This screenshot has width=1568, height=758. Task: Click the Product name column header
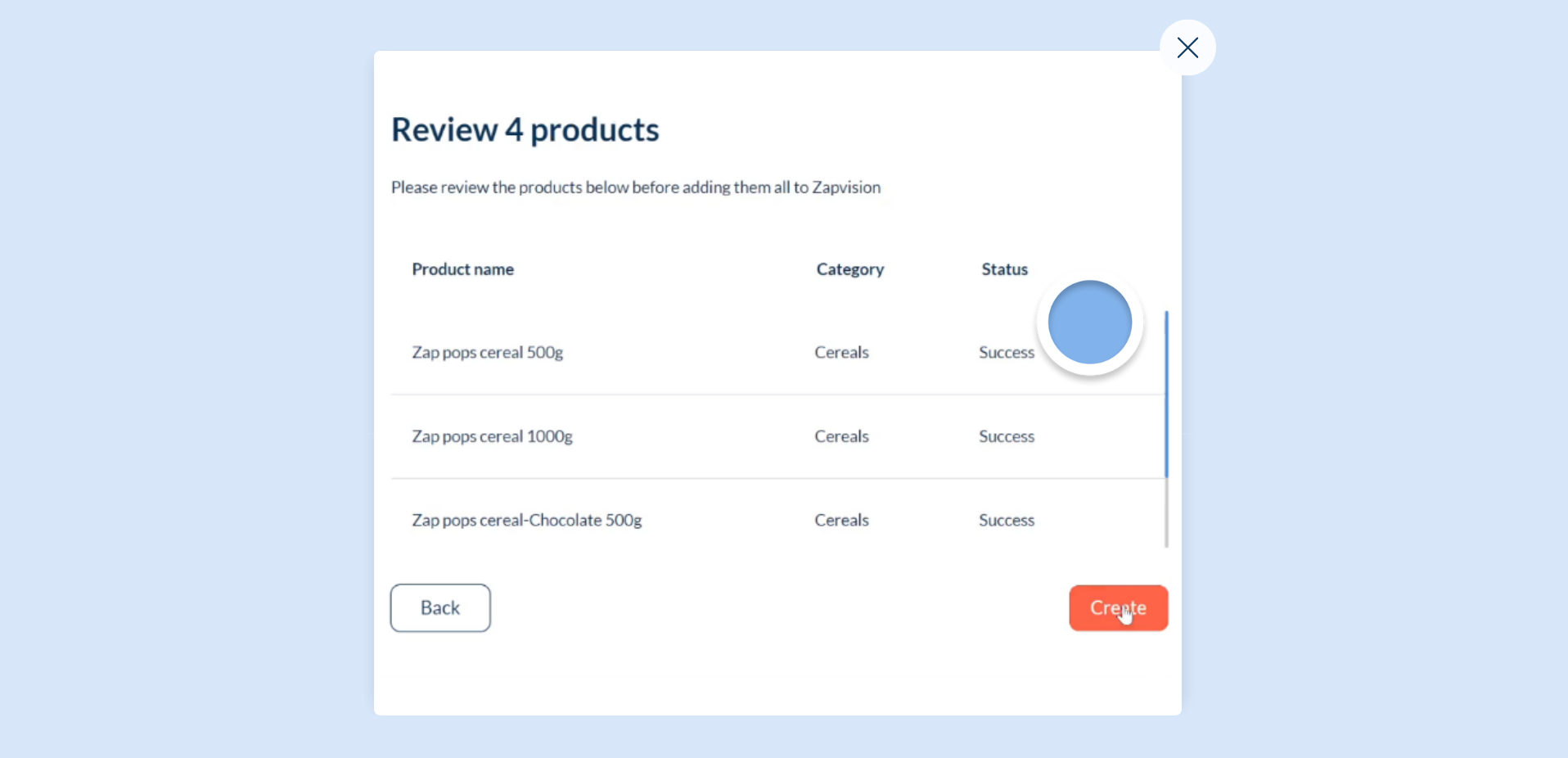pyautogui.click(x=463, y=269)
